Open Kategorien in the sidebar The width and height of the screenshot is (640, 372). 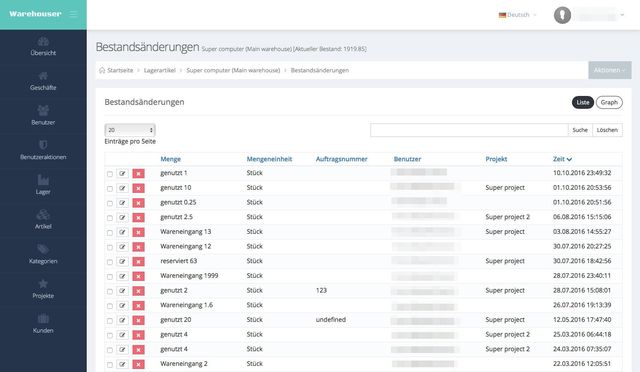coord(43,254)
